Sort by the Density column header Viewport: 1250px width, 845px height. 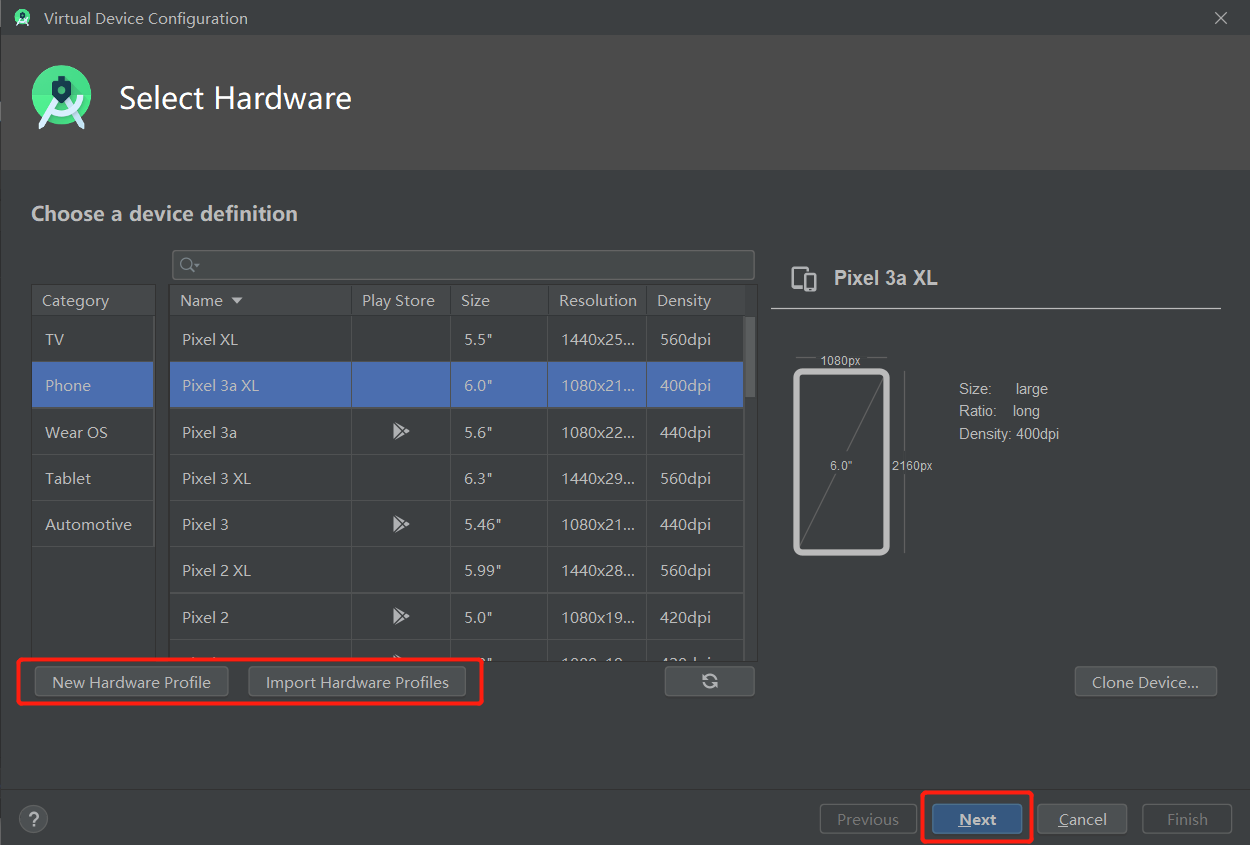pos(695,300)
